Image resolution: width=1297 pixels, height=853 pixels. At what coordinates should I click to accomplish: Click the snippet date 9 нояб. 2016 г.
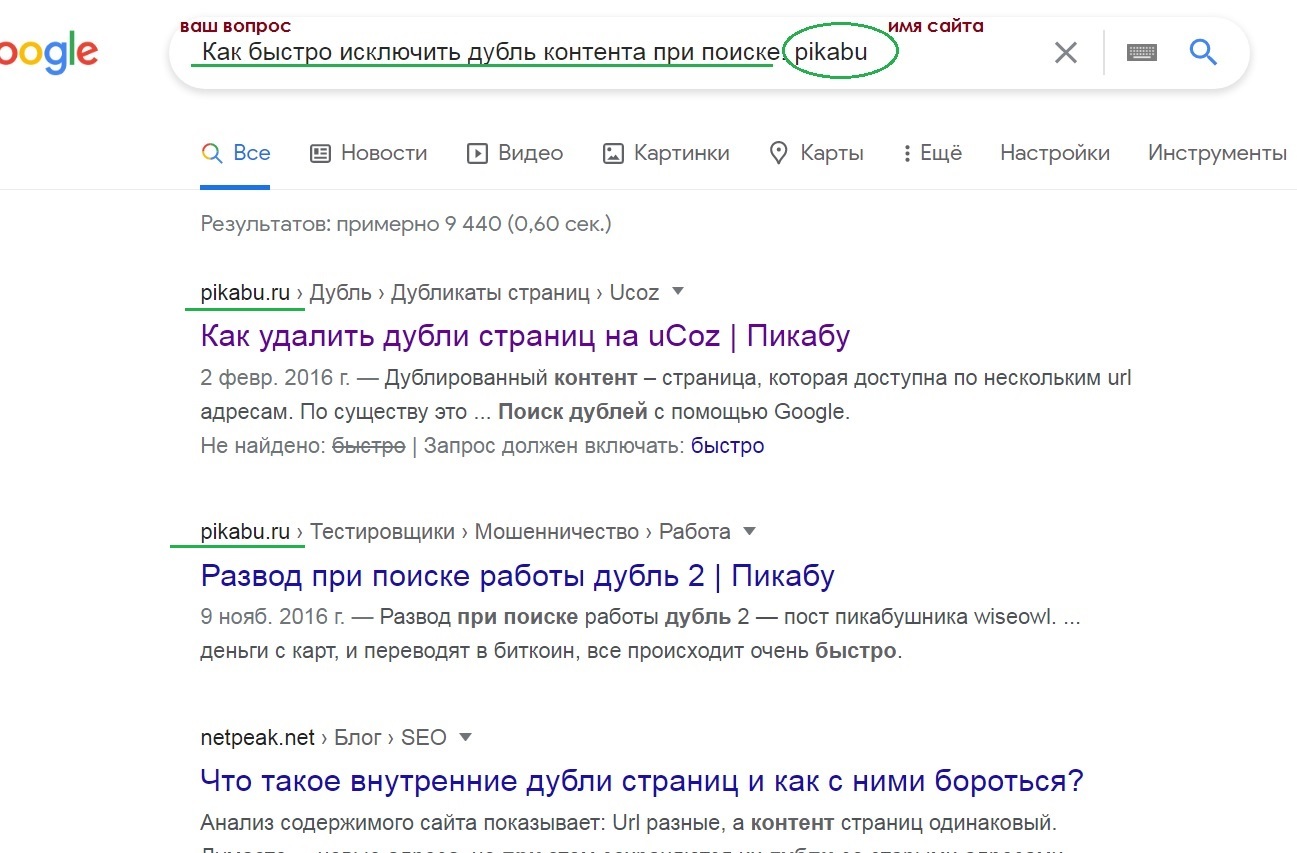(x=273, y=618)
